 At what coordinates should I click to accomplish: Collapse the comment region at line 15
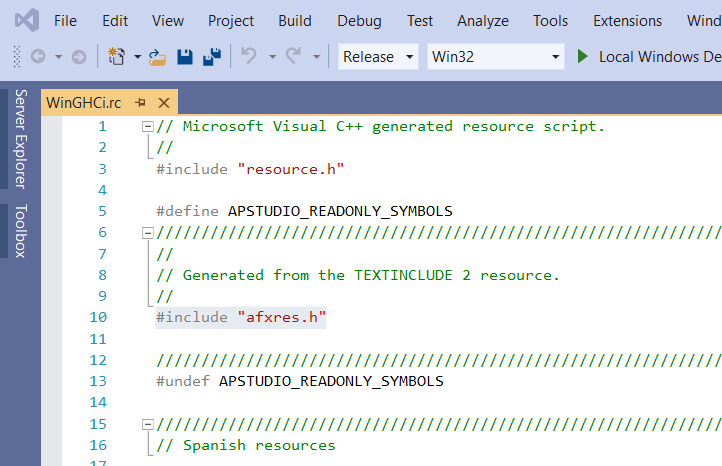coord(148,424)
